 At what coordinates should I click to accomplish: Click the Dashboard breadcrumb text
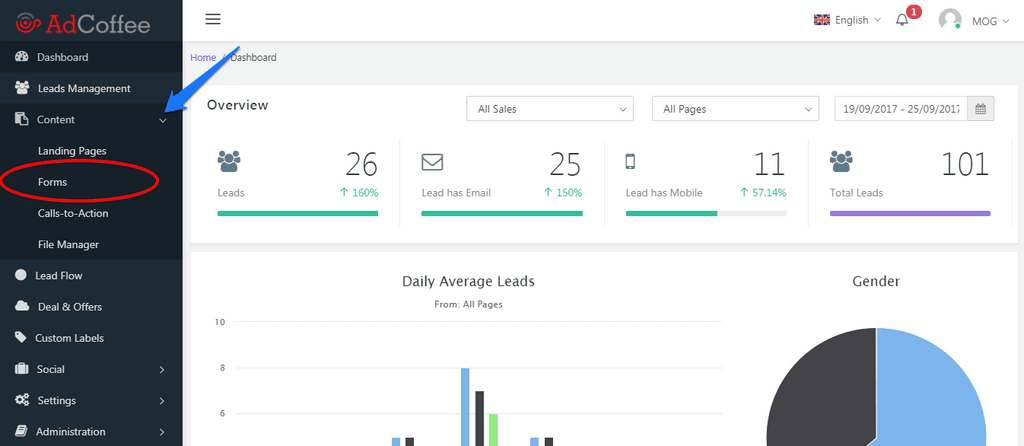[x=253, y=57]
